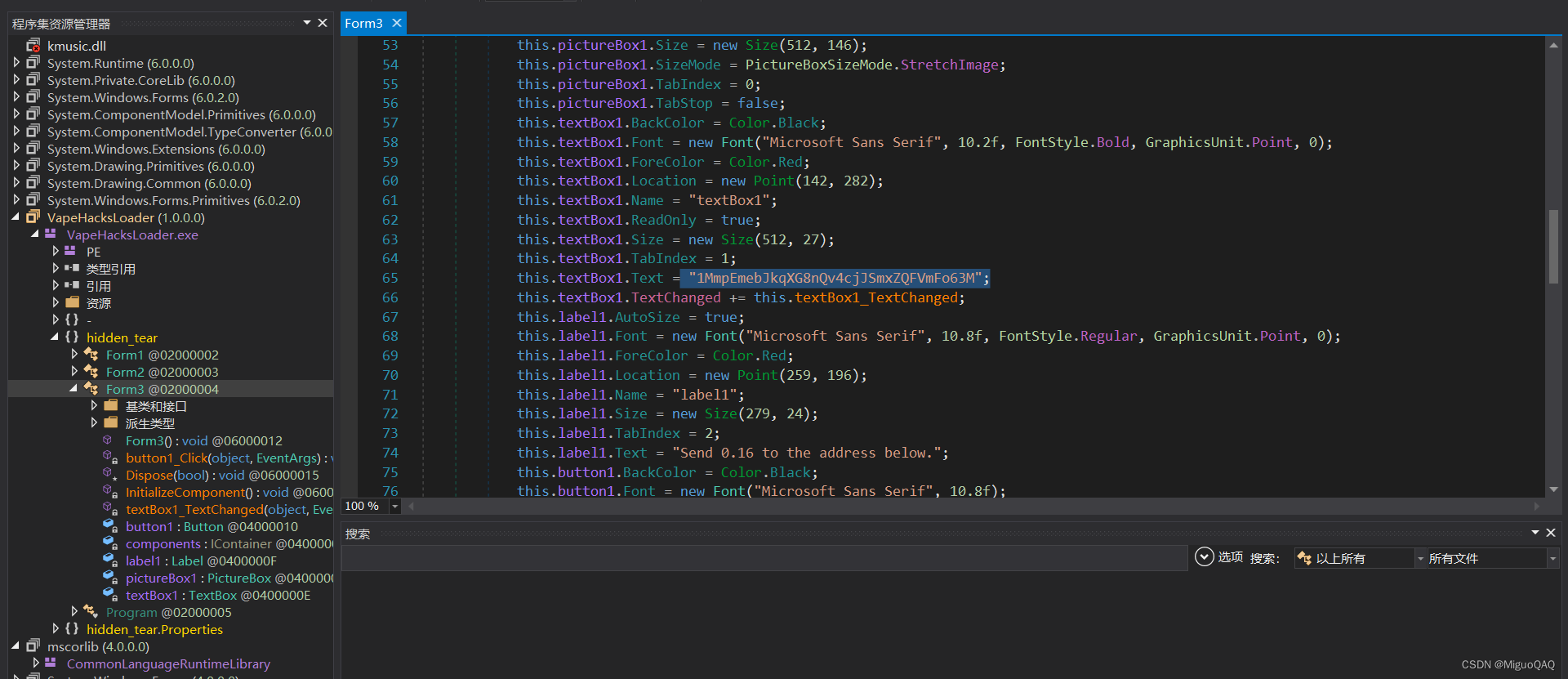Image resolution: width=1568 pixels, height=679 pixels.
Task: Collapse the VapeHacksLoader (1.0.0.0) node
Action: pos(16,217)
